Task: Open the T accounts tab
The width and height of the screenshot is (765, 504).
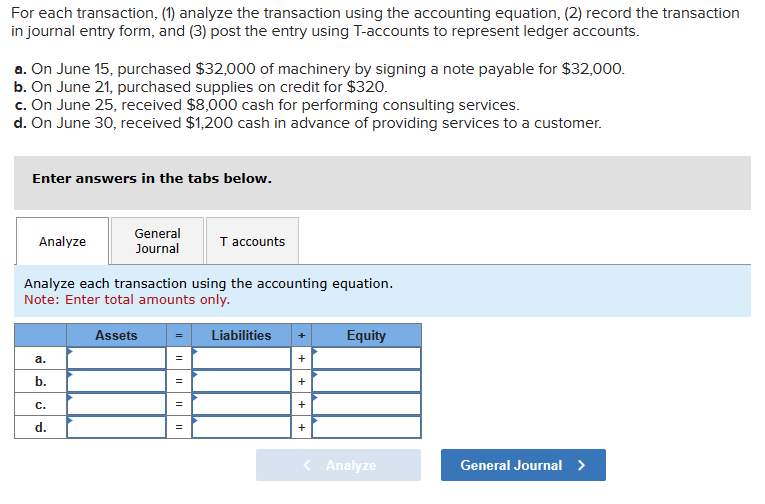Action: pyautogui.click(x=252, y=241)
